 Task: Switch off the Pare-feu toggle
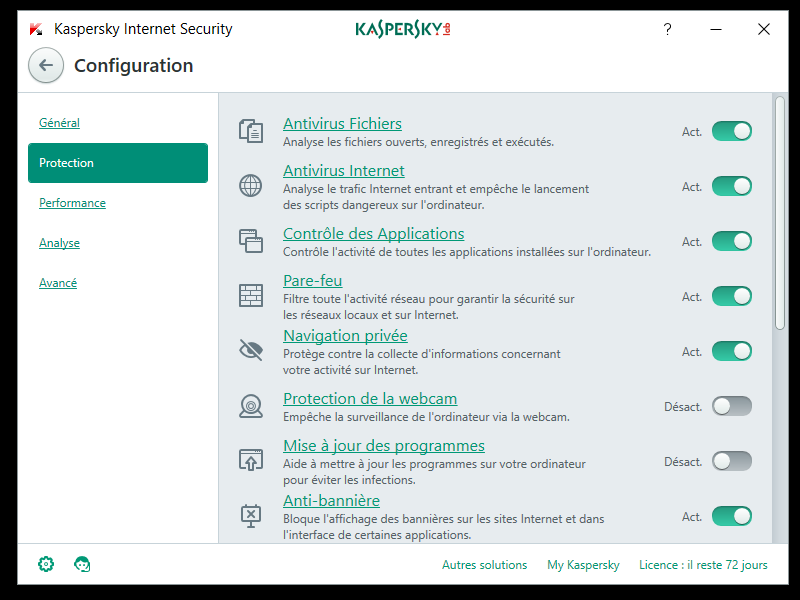pyautogui.click(x=732, y=296)
